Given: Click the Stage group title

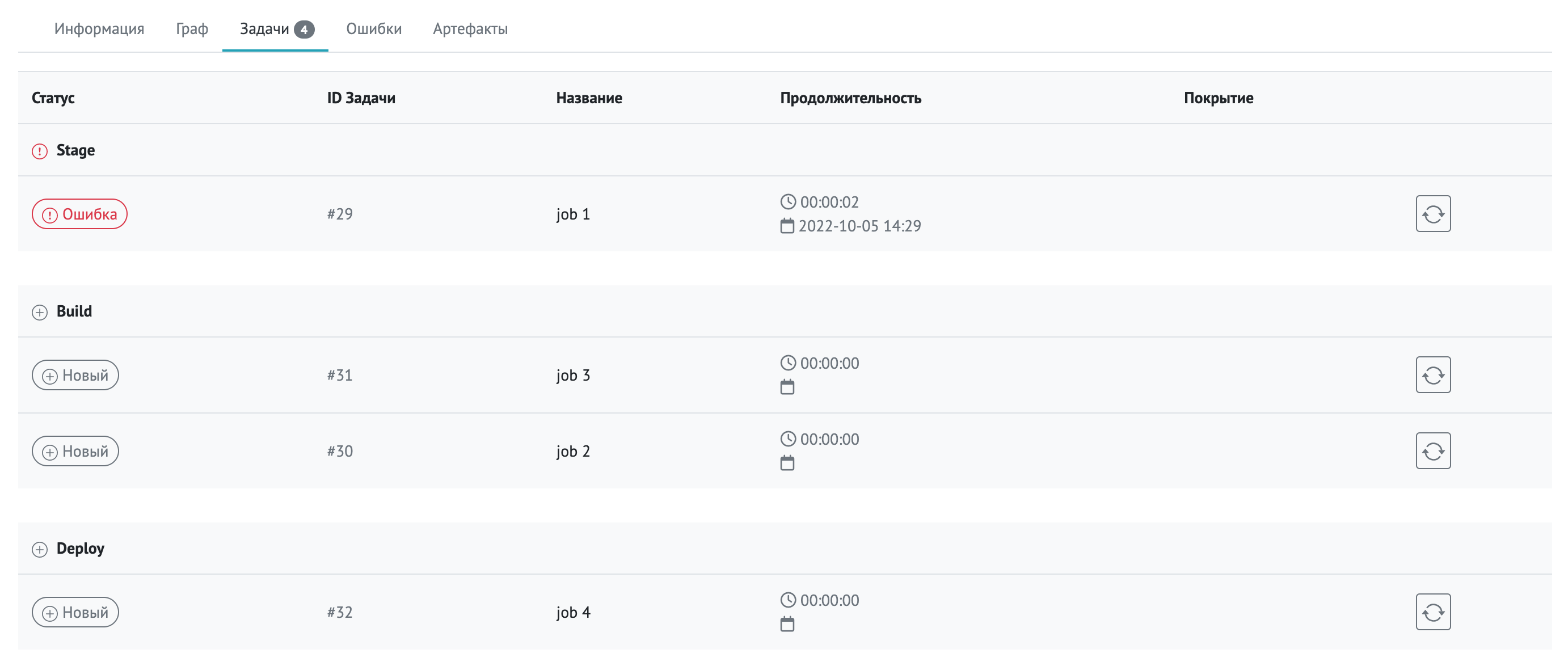Looking at the screenshot, I should [75, 150].
